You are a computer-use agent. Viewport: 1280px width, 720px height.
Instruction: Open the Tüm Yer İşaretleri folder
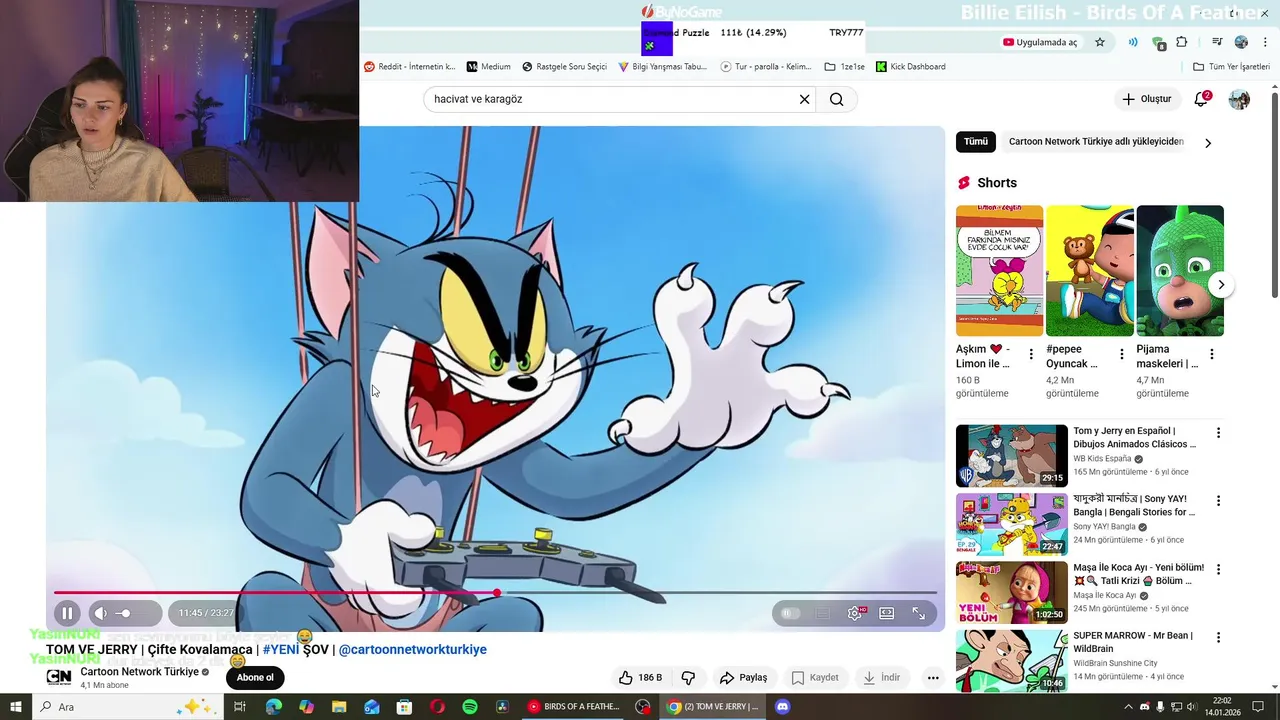1231,67
